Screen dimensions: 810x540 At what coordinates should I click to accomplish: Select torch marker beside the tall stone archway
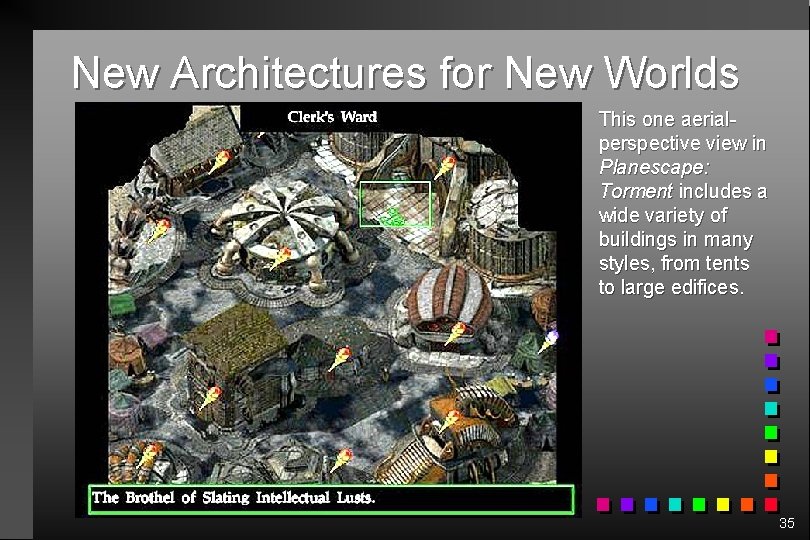445,168
